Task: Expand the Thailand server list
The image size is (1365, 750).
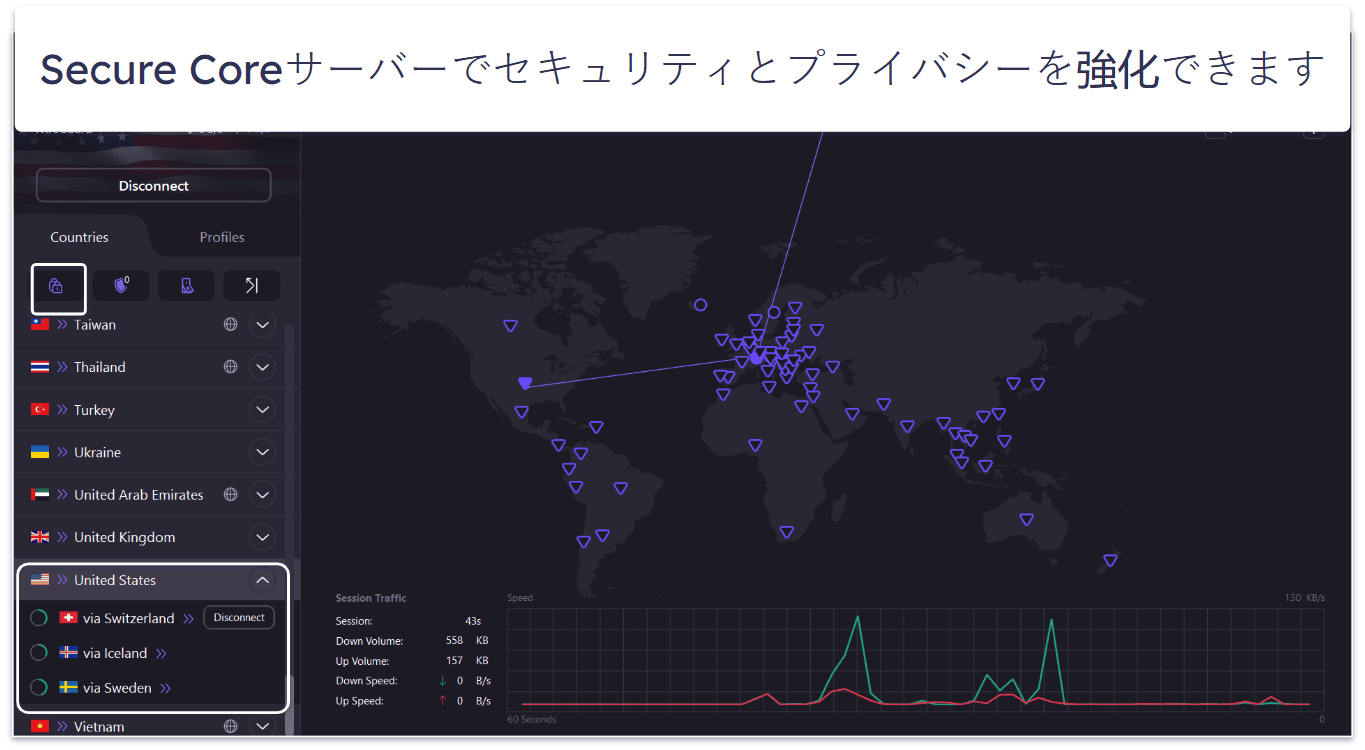Action: [262, 367]
